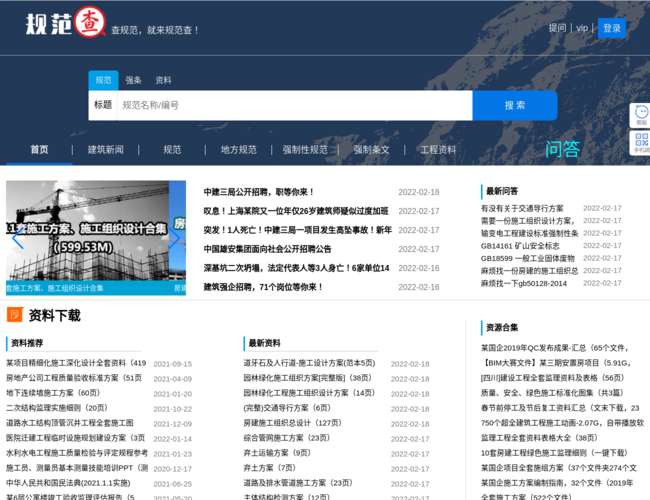This screenshot has height=500, width=650.
Task: Open 房建施工组织总设计（127页）
Action: [x=293, y=423]
